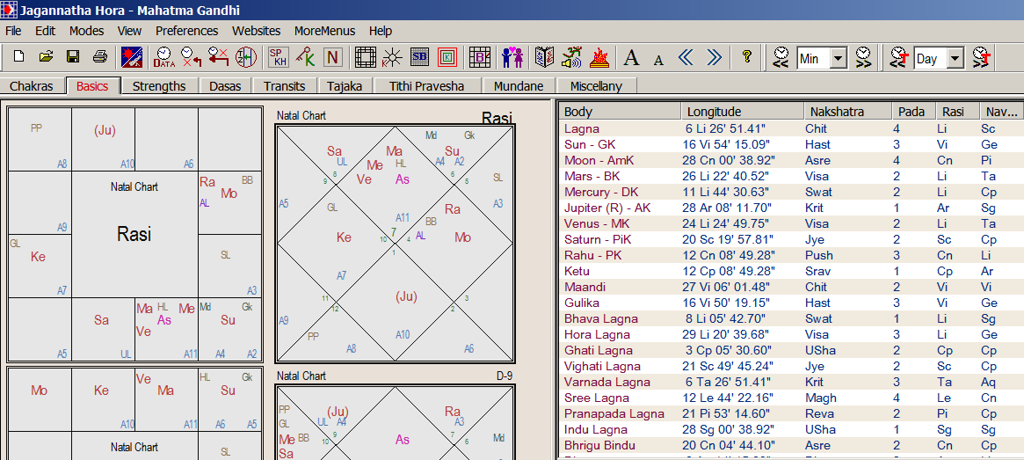This screenshot has width=1024, height=460.
Task: Switch to the Tajaka tab
Action: (x=345, y=86)
